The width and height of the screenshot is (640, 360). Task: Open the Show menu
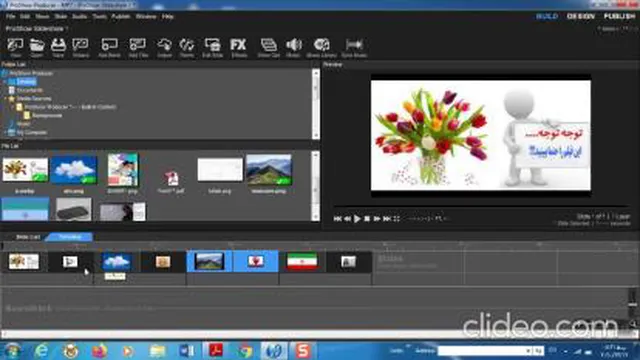(x=42, y=17)
